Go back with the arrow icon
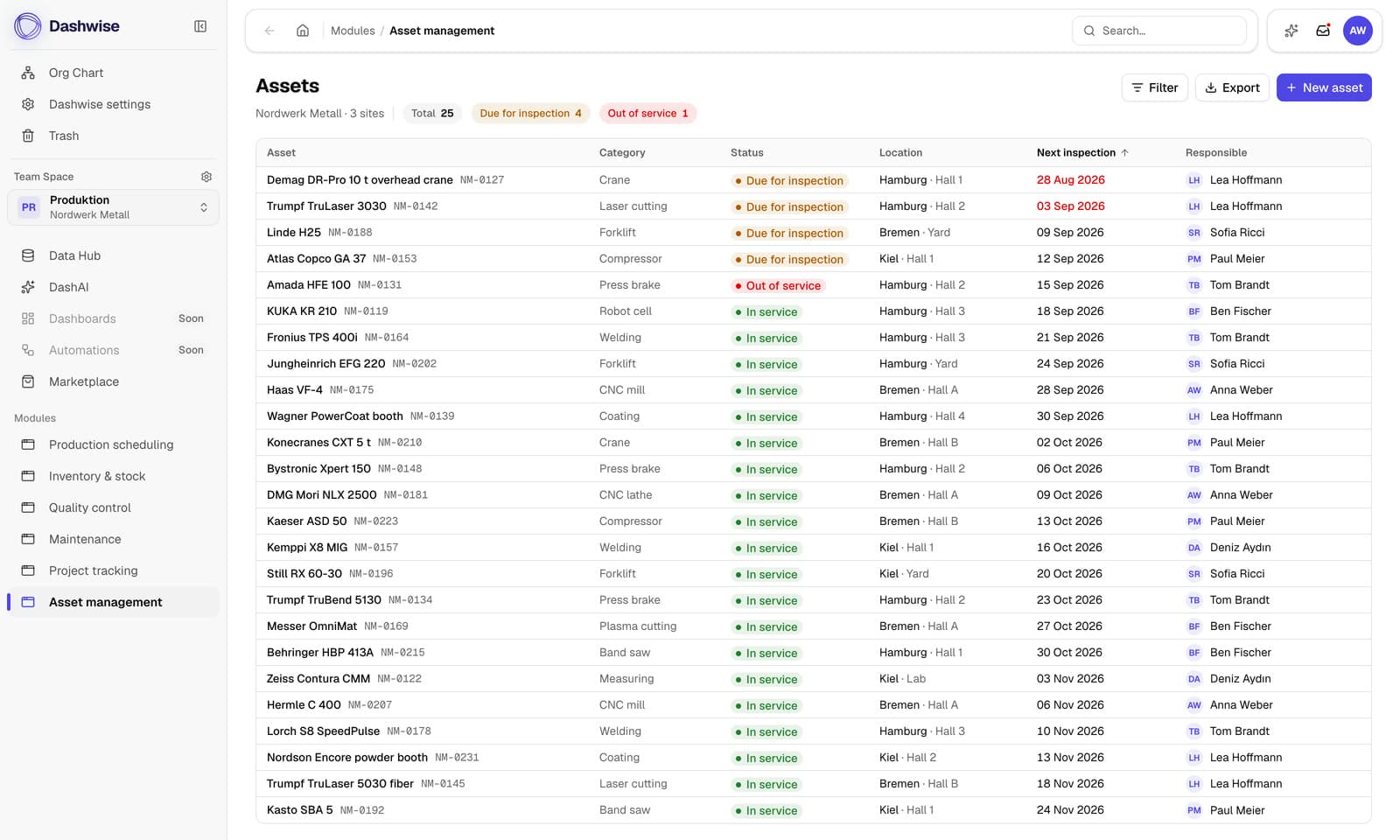The height and width of the screenshot is (840, 1400). [269, 31]
